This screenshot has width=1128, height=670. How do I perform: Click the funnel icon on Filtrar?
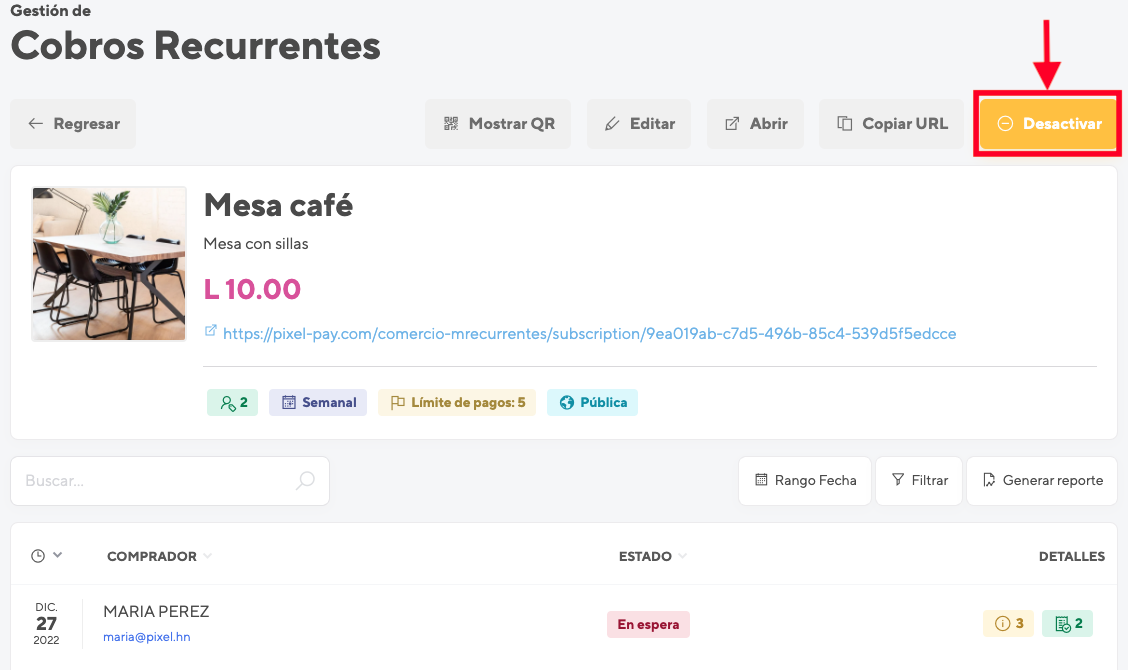898,479
